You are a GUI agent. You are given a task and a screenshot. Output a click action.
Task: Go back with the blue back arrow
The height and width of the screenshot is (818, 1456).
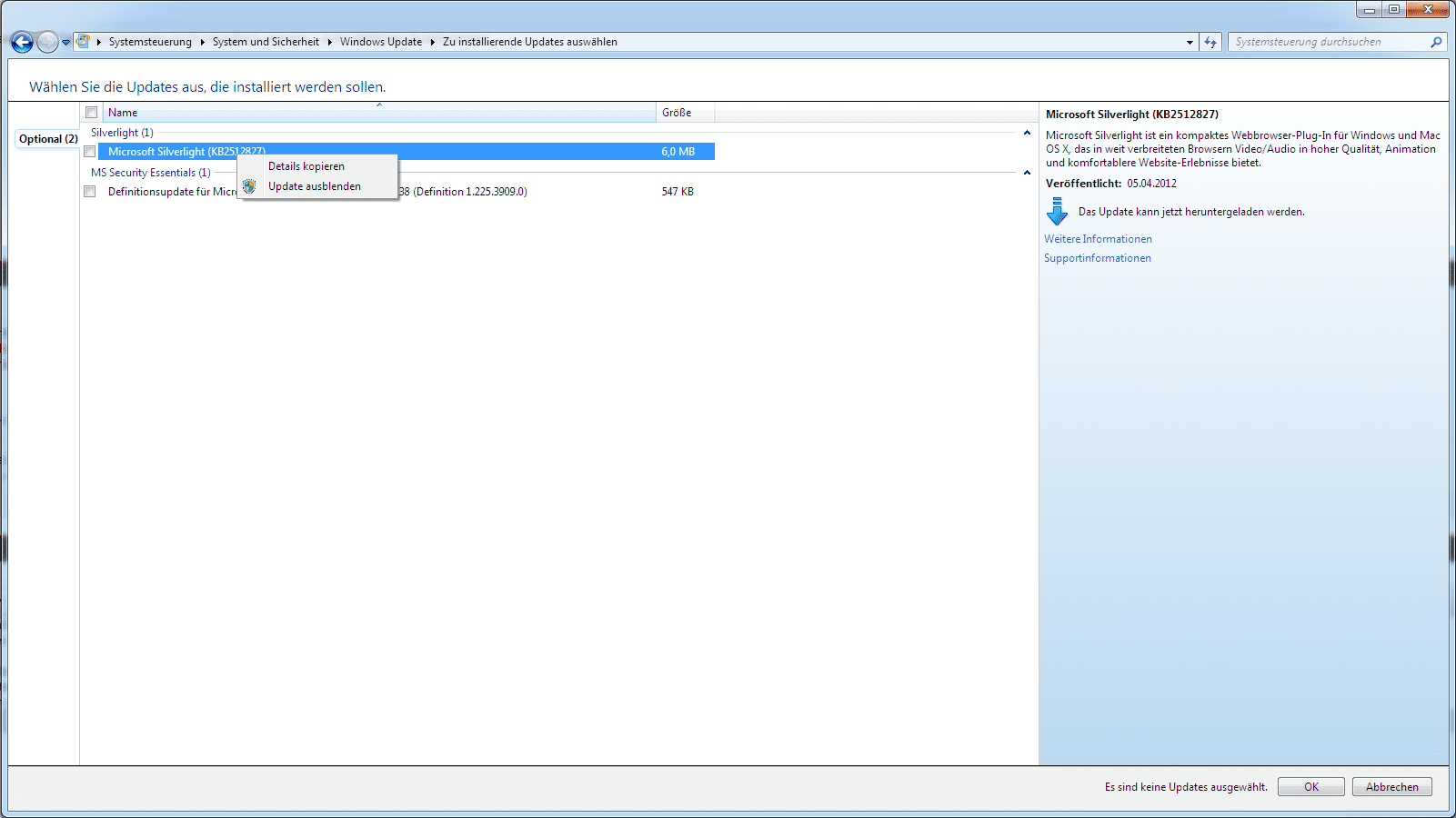pos(23,42)
